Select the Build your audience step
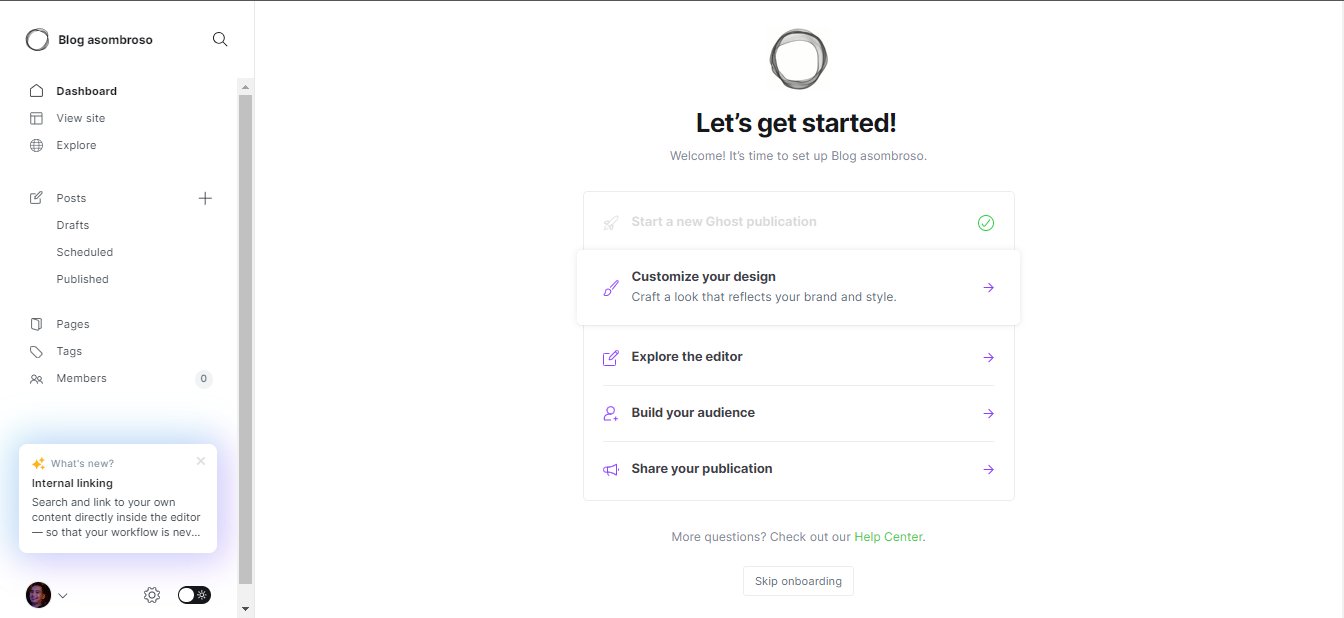Viewport: 1344px width, 618px height. point(799,413)
